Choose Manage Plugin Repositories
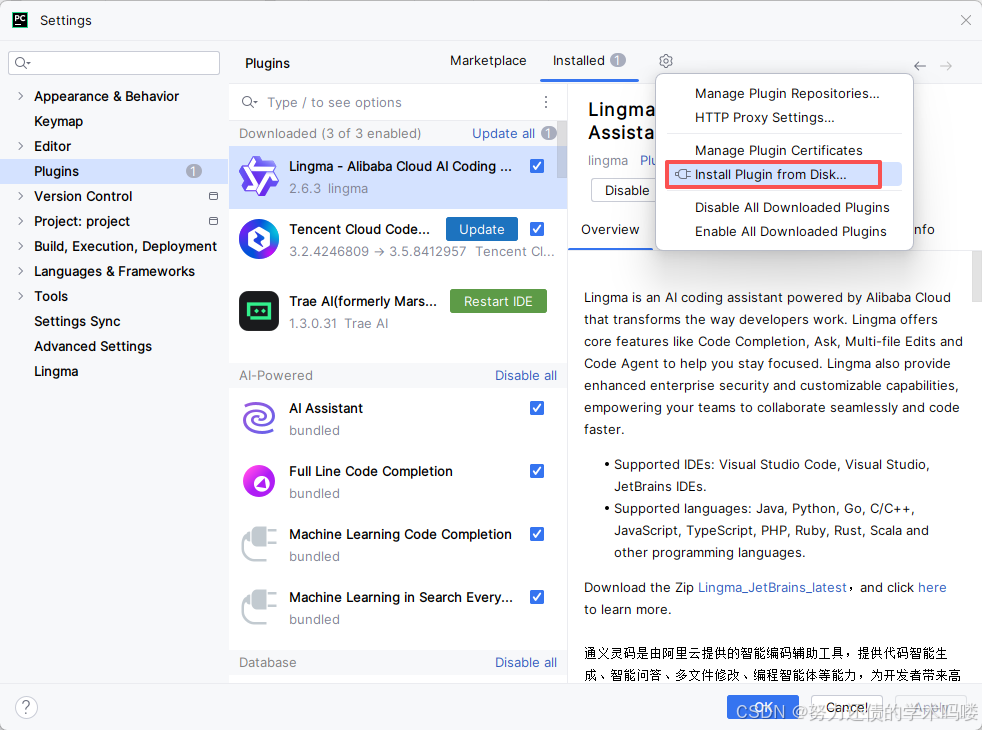The width and height of the screenshot is (982, 730). [x=787, y=93]
